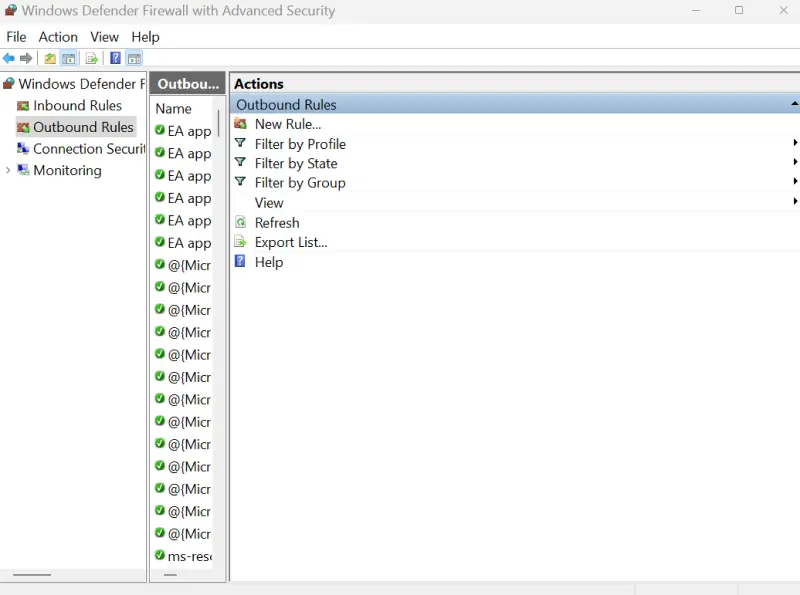800x595 pixels.
Task: Select the New Rule icon in Actions pane
Action: pyautogui.click(x=239, y=123)
